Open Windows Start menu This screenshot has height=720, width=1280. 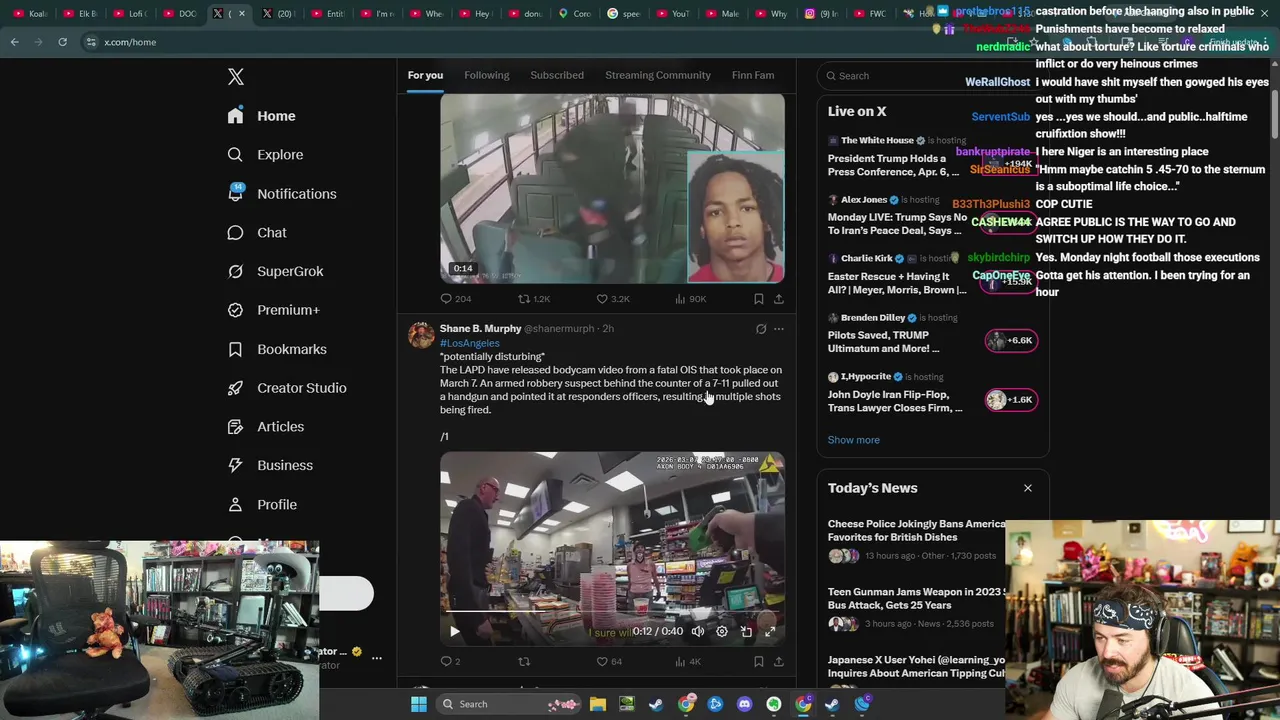419,704
